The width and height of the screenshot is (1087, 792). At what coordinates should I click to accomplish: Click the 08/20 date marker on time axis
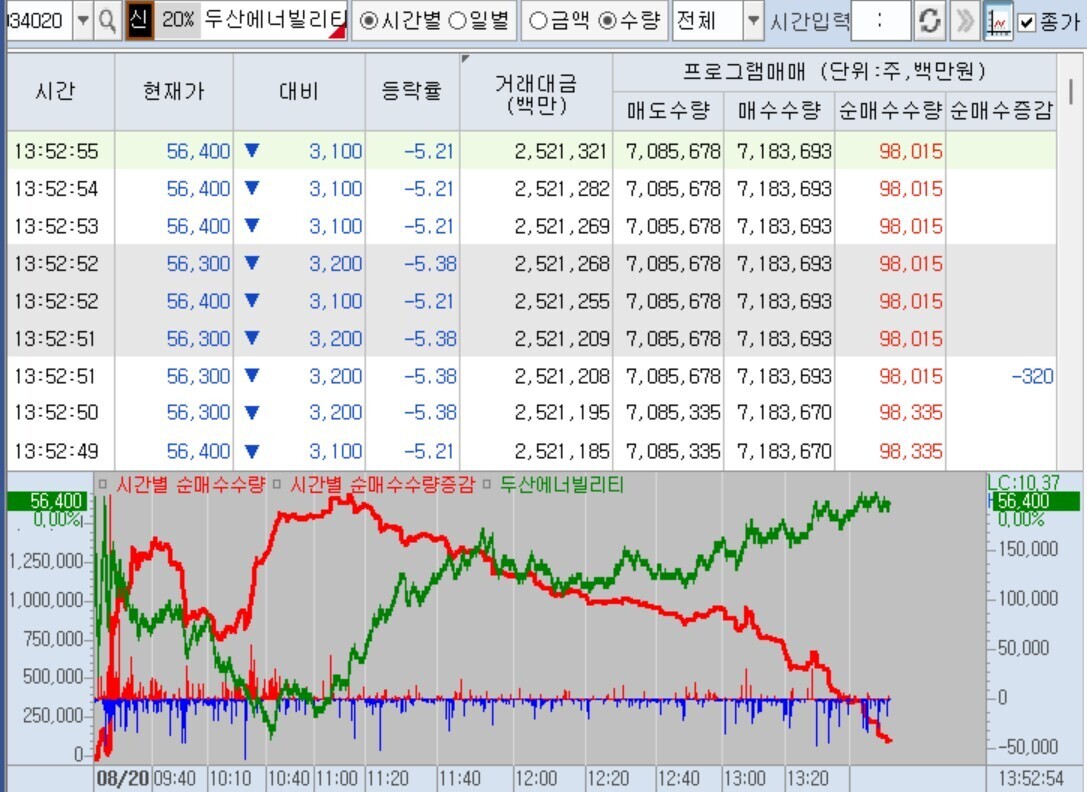123,778
